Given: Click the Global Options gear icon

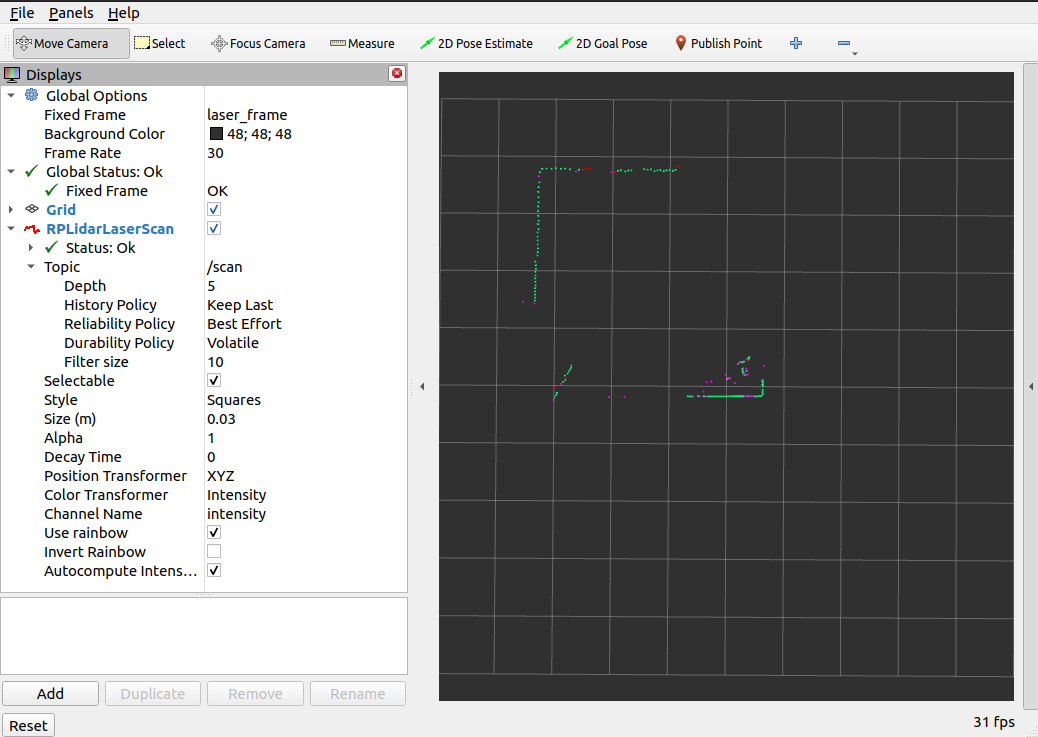Looking at the screenshot, I should pyautogui.click(x=31, y=95).
